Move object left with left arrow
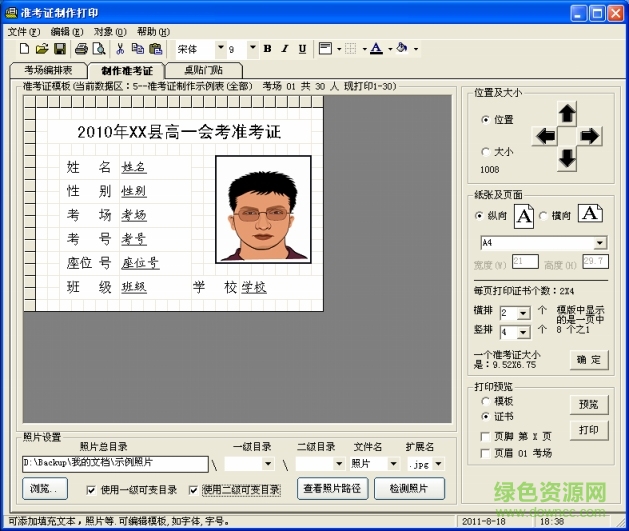Screen dimensions: 629x531 click(x=546, y=137)
